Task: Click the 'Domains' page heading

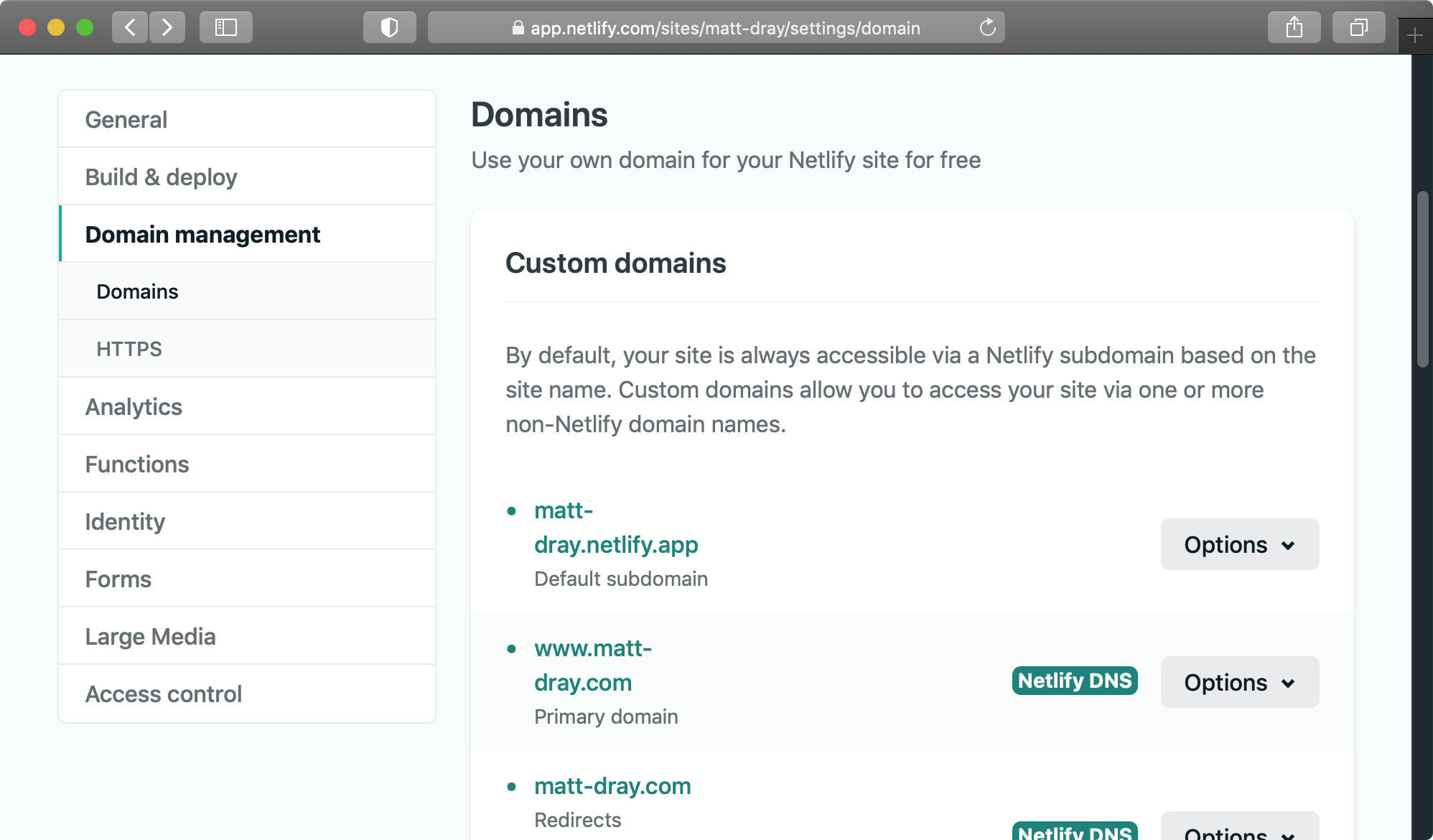Action: tap(539, 115)
